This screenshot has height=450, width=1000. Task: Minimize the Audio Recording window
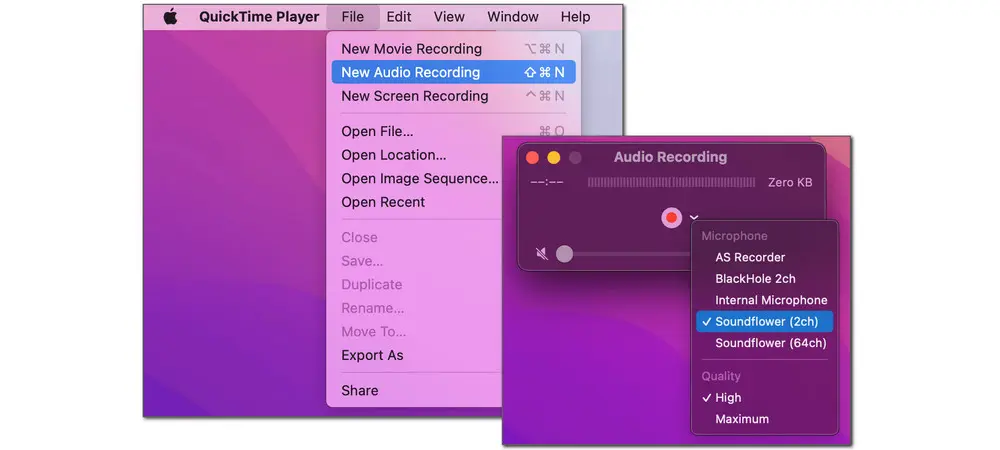[x=554, y=157]
